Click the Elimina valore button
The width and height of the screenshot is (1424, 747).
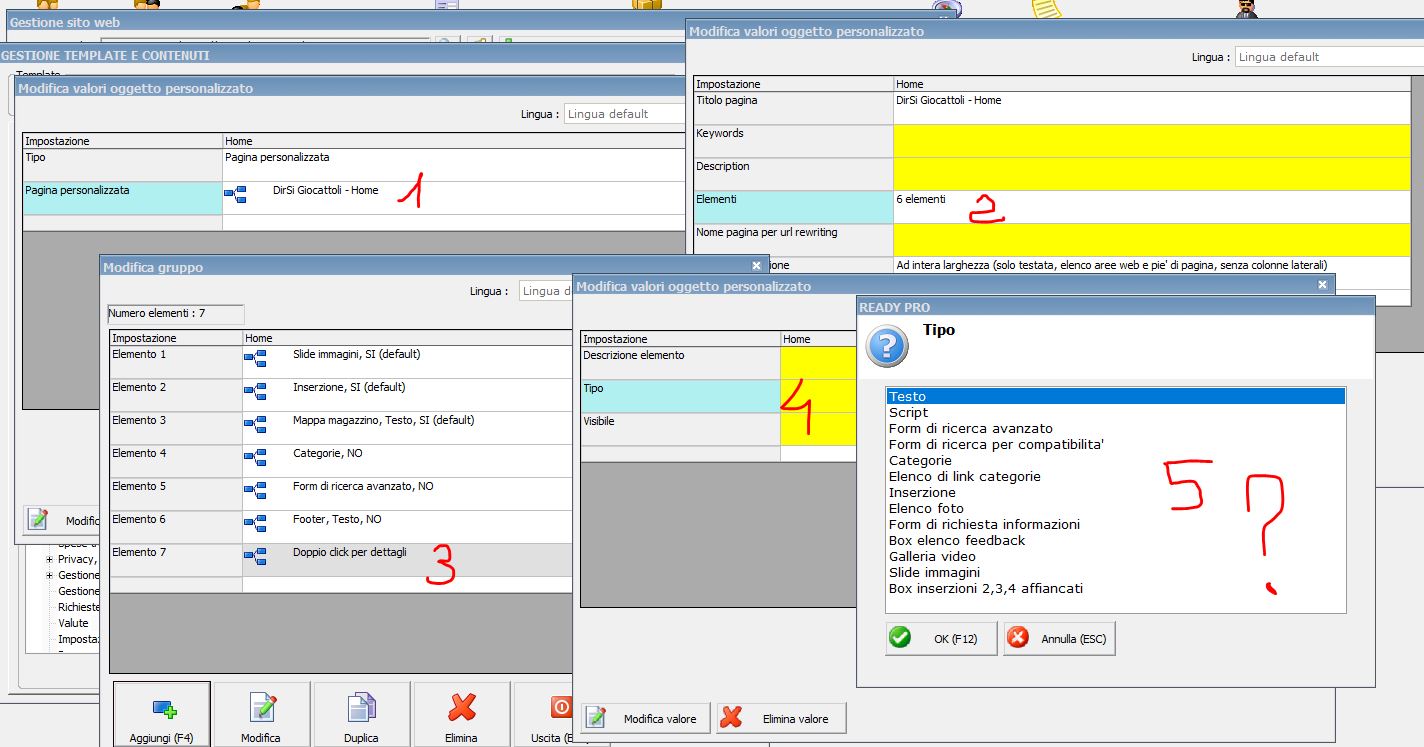pyautogui.click(x=781, y=718)
